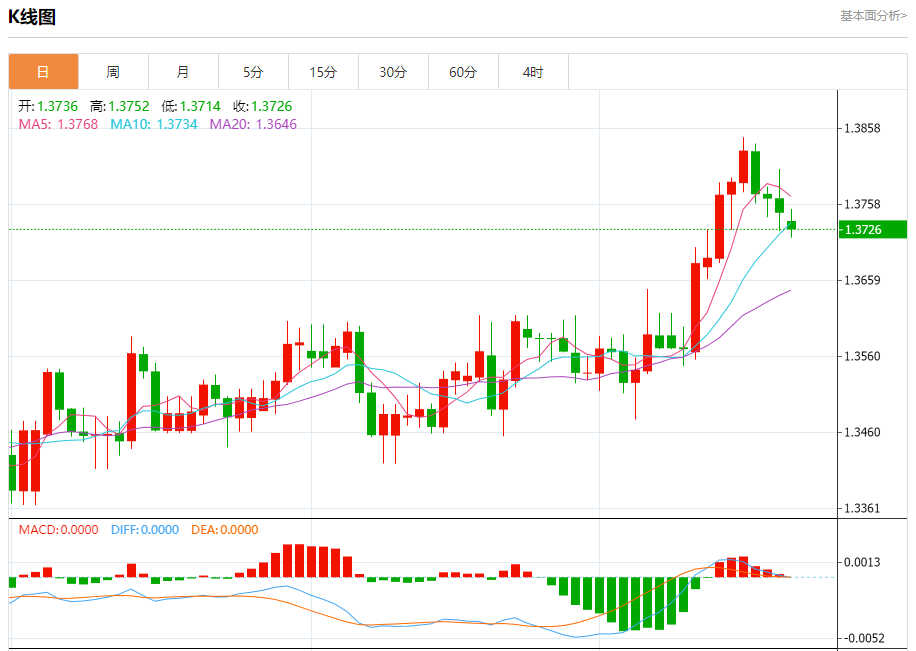
Task: Click the MA20: 1.3646 legend
Action: [x=254, y=124]
